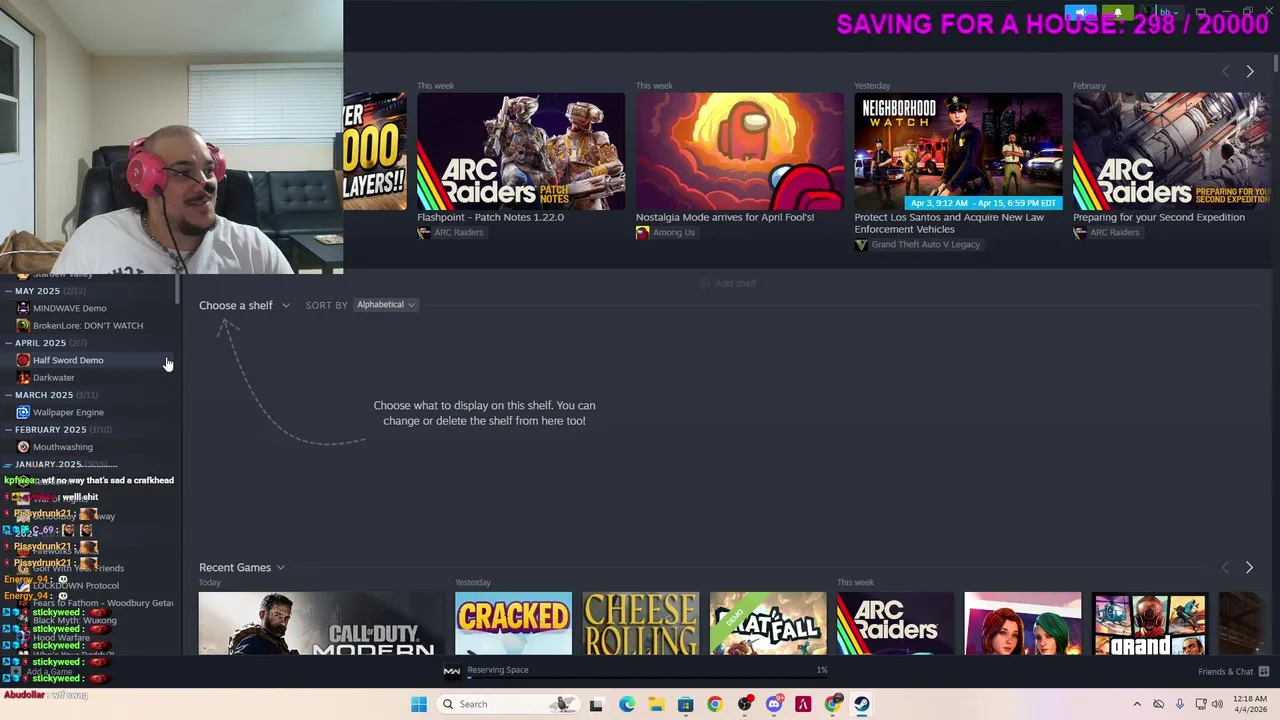The width and height of the screenshot is (1280, 720).
Task: Open the Alphabetical sort dropdown
Action: click(386, 305)
